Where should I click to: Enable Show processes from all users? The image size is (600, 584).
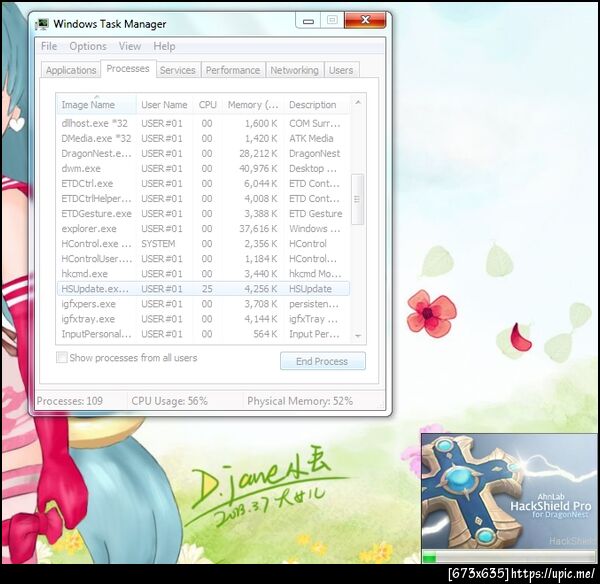61,357
